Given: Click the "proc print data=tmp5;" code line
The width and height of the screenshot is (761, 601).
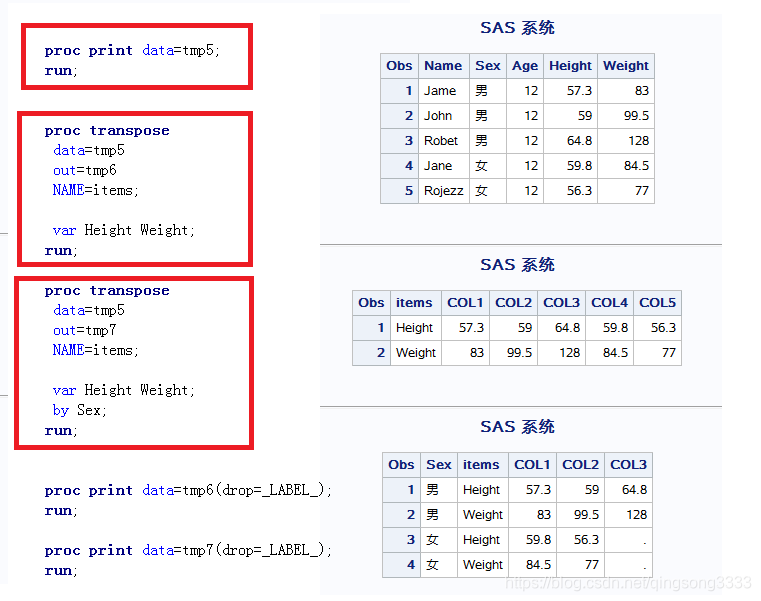Looking at the screenshot, I should (x=132, y=50).
